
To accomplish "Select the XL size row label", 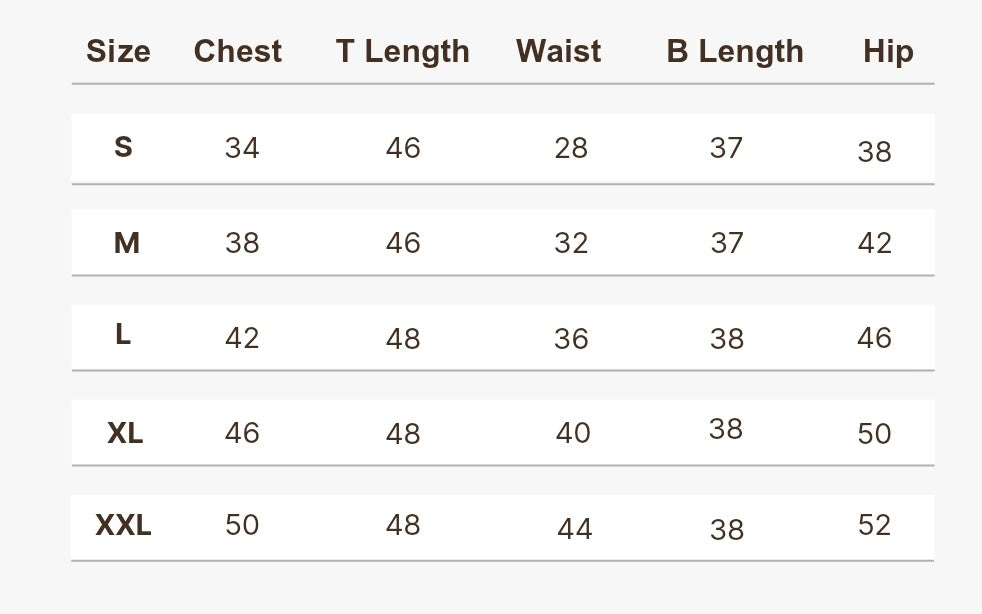I will pyautogui.click(x=125, y=433).
